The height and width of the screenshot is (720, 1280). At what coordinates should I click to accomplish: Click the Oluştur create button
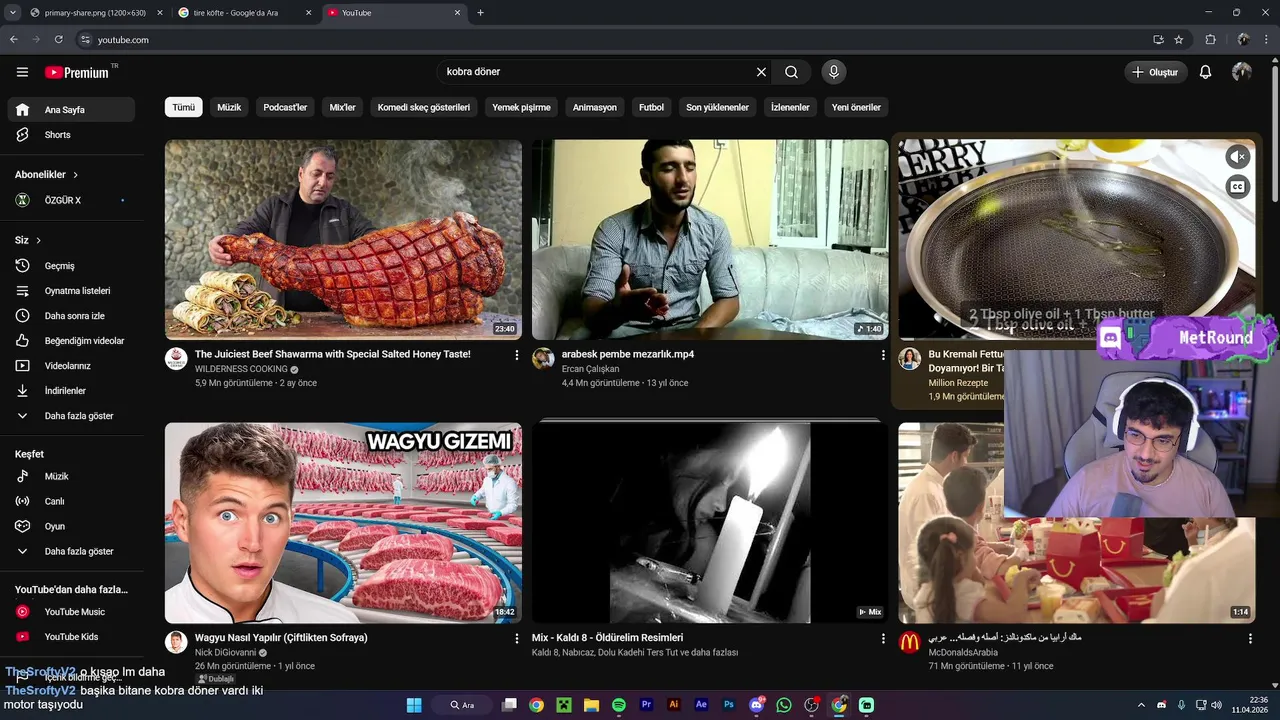(1155, 72)
